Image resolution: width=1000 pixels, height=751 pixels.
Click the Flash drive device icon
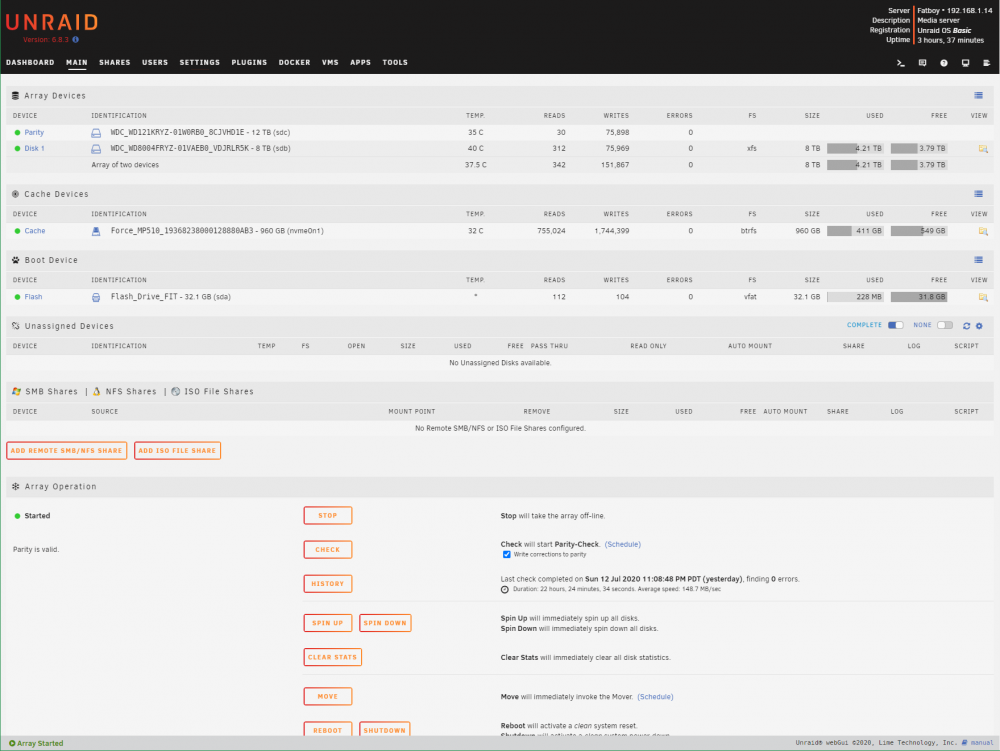point(96,297)
